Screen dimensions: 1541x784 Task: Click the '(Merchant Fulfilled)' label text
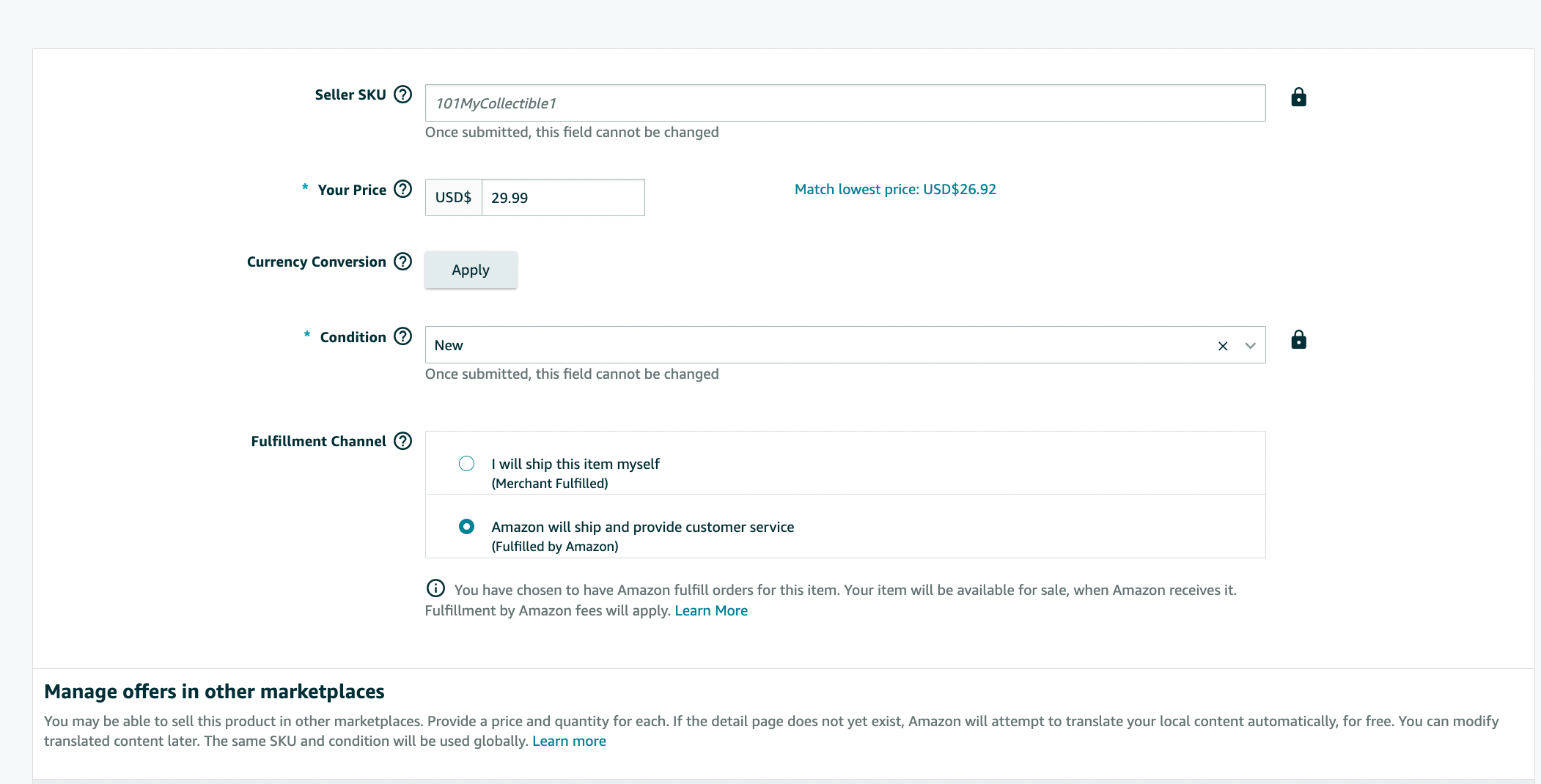tap(550, 484)
